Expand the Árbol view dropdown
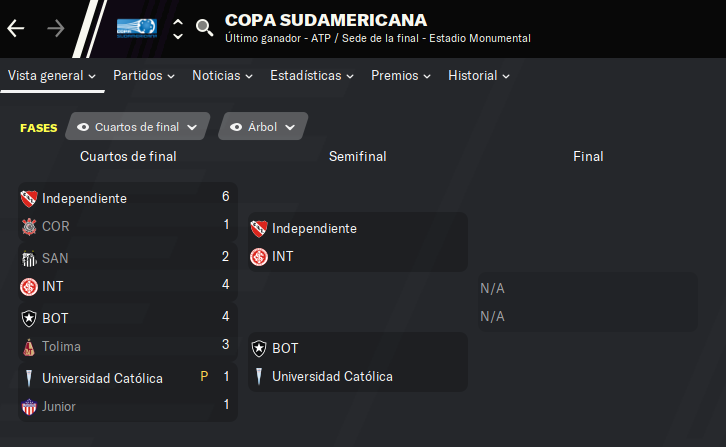 click(x=290, y=127)
